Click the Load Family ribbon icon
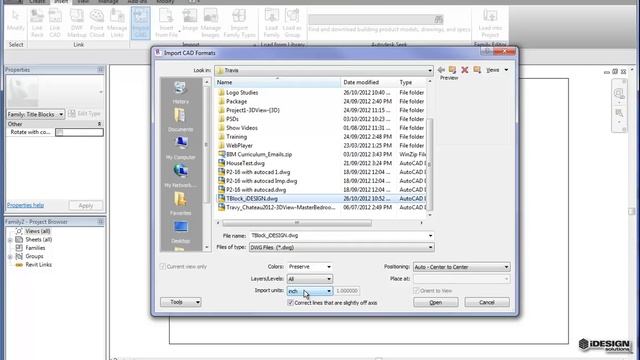This screenshot has height=360, width=640. (x=271, y=23)
